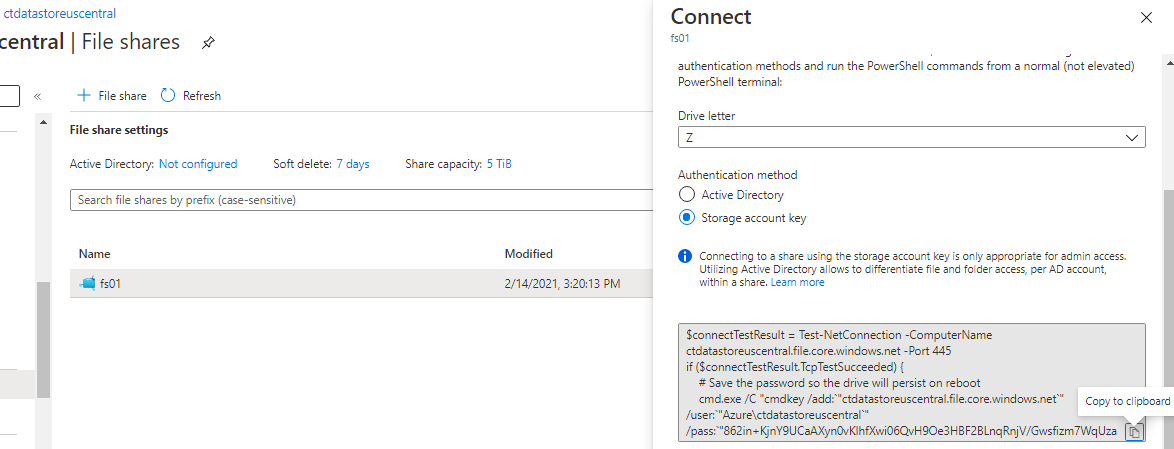Screen dimensions: 1174x449
Task: Copy the PowerShell script to clipboard
Action: 1134,431
